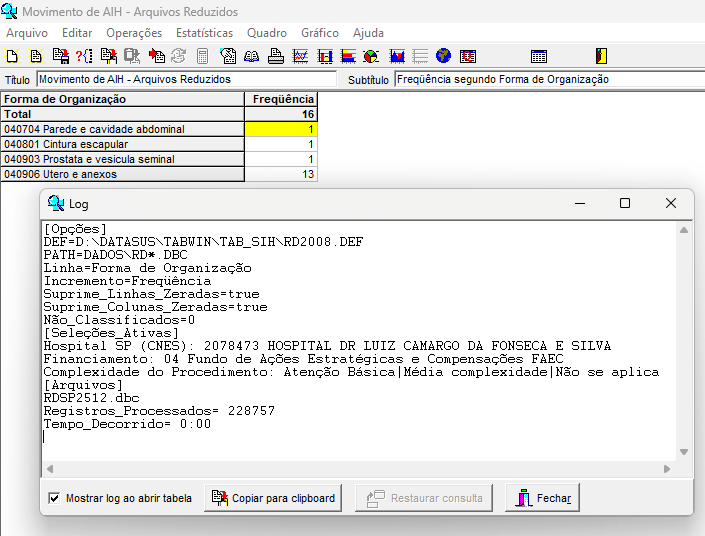Create a pie chart

click(x=371, y=56)
